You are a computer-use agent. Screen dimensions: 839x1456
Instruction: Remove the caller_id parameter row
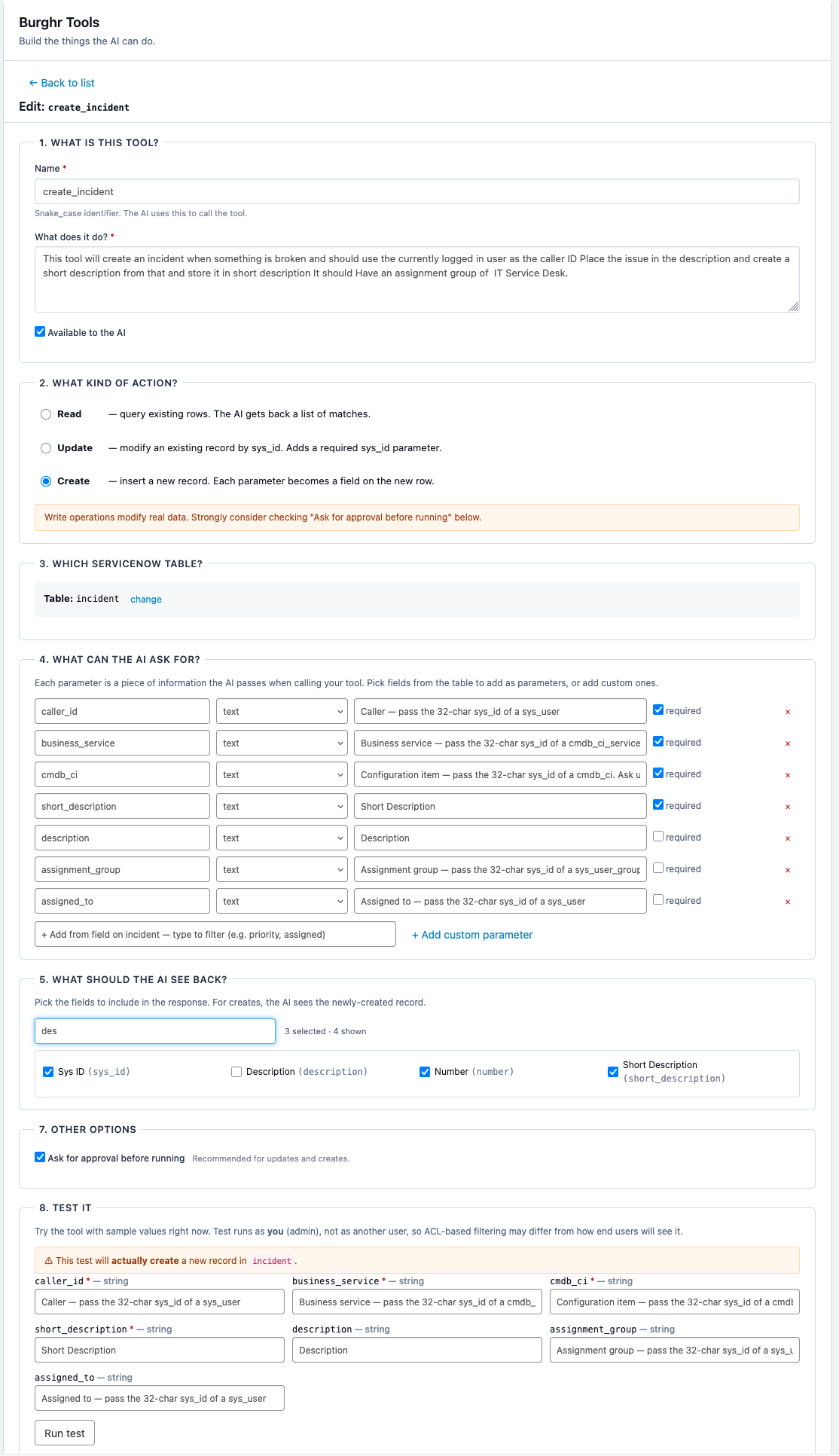pyautogui.click(x=788, y=712)
